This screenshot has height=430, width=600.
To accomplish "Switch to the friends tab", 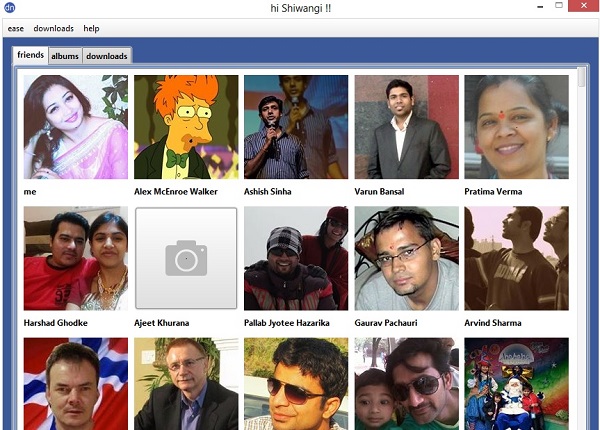I will coord(30,55).
